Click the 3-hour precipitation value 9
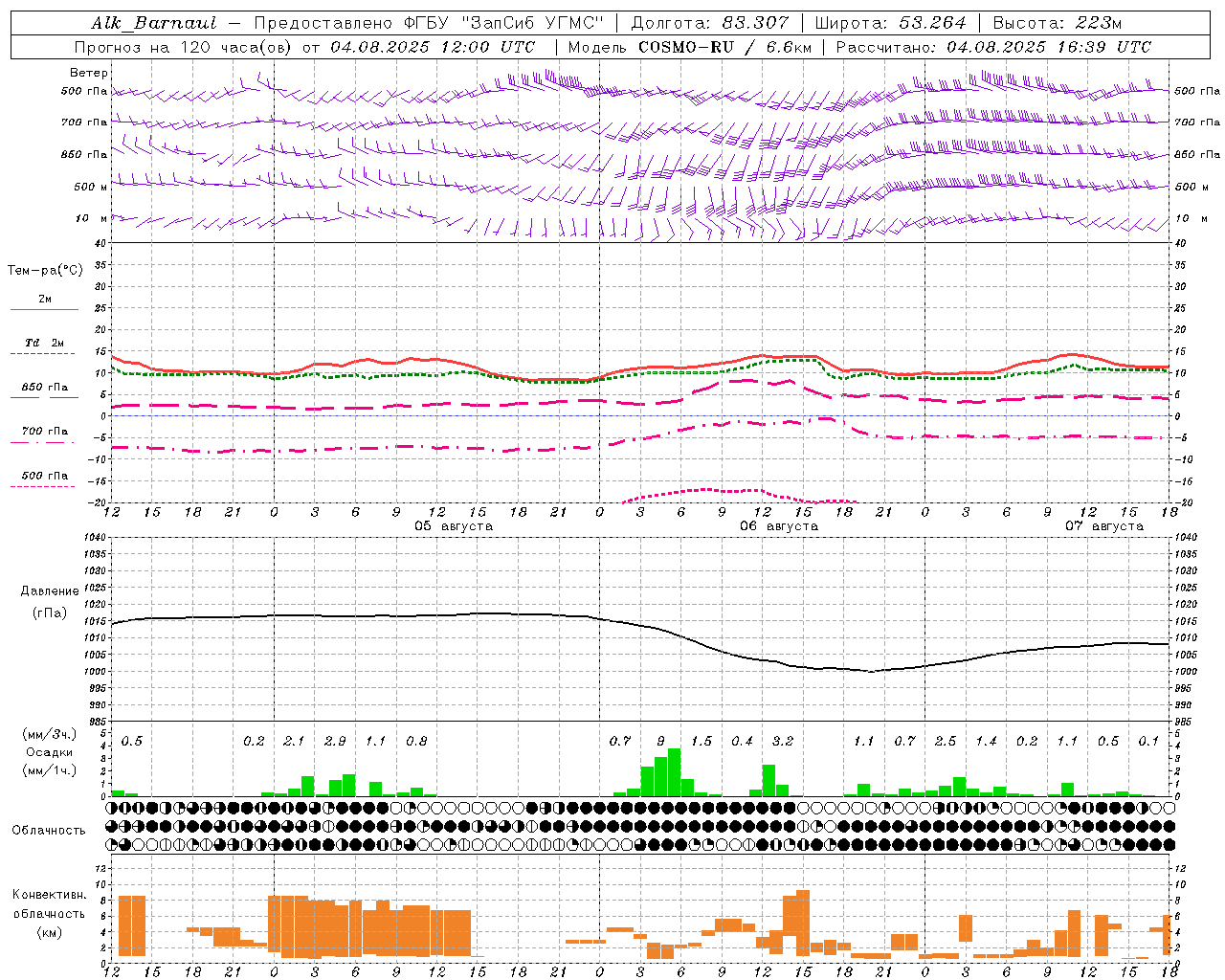 click(660, 741)
